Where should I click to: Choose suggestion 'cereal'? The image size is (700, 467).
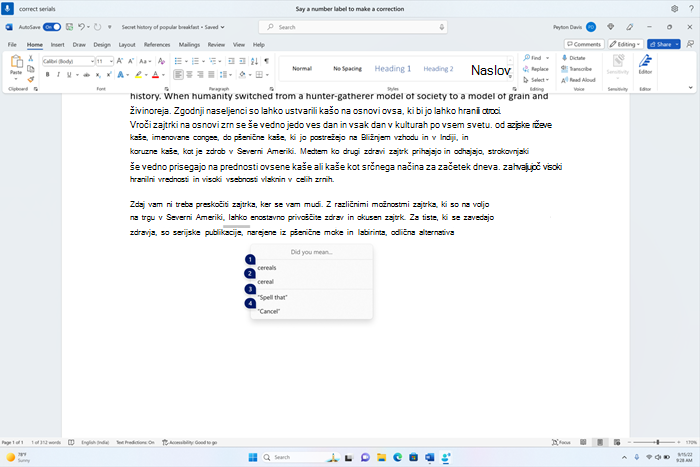point(311,281)
